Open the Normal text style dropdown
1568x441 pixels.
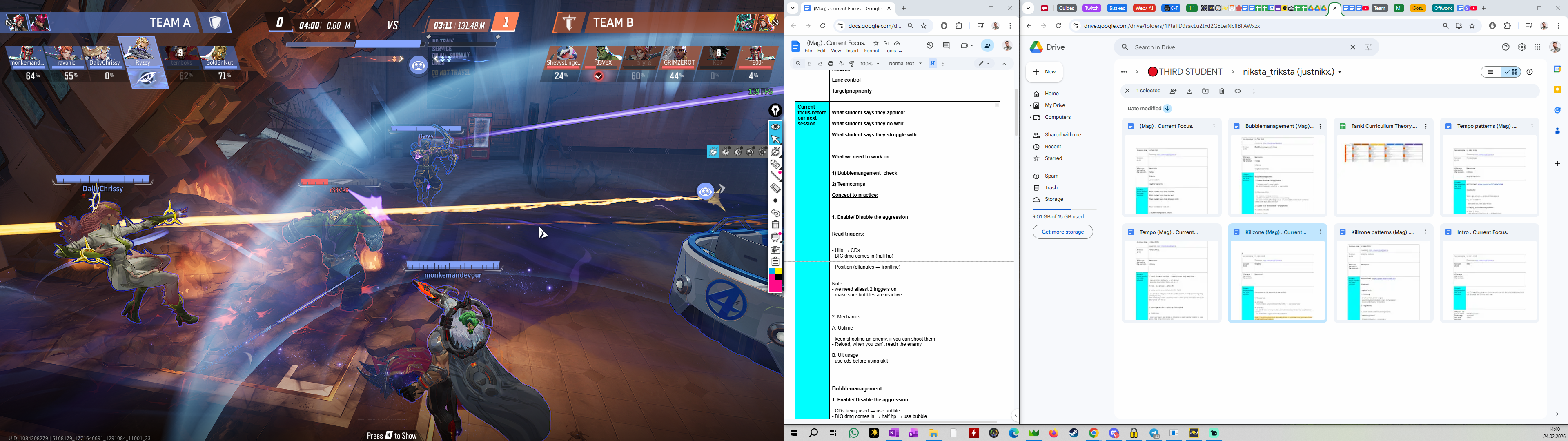pos(905,63)
